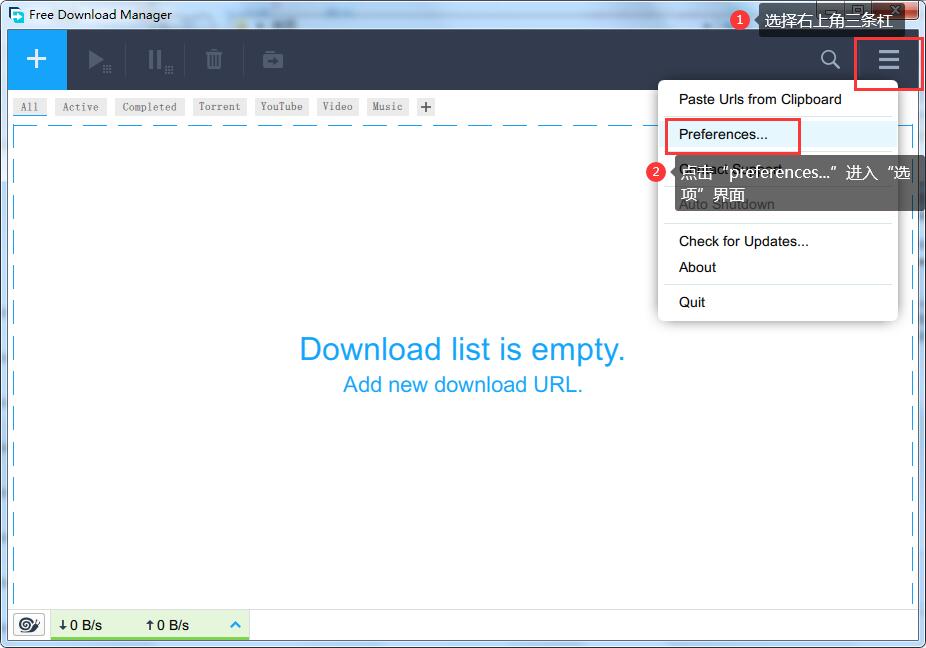926x648 pixels.
Task: Show the Completed downloads tab
Action: click(149, 107)
